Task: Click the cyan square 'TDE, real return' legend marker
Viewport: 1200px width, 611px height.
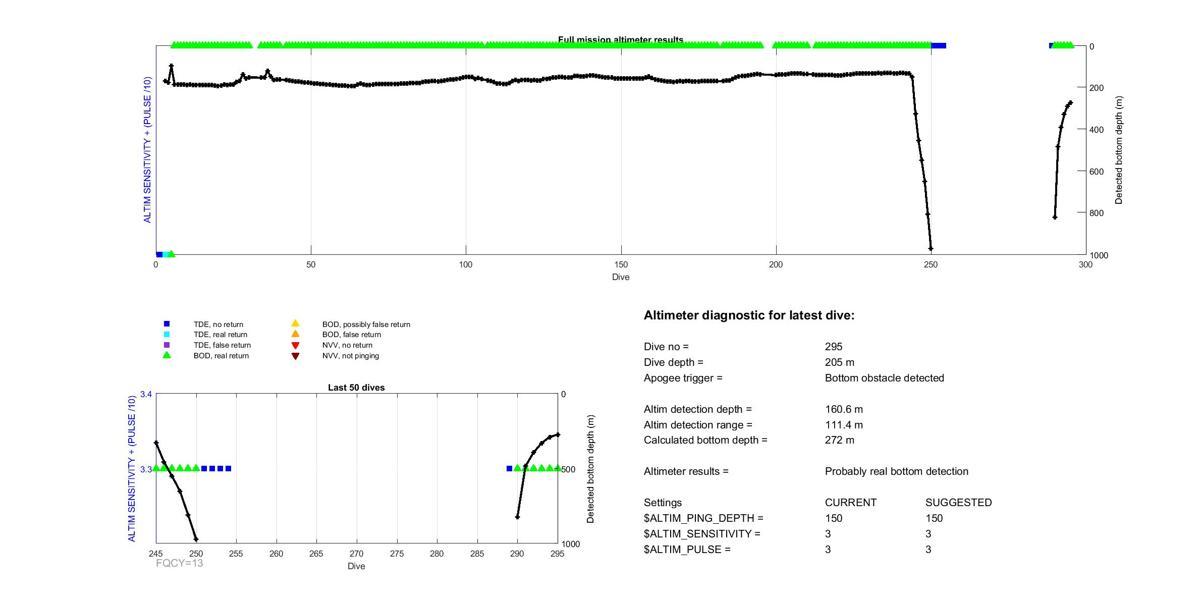Action: coord(167,334)
